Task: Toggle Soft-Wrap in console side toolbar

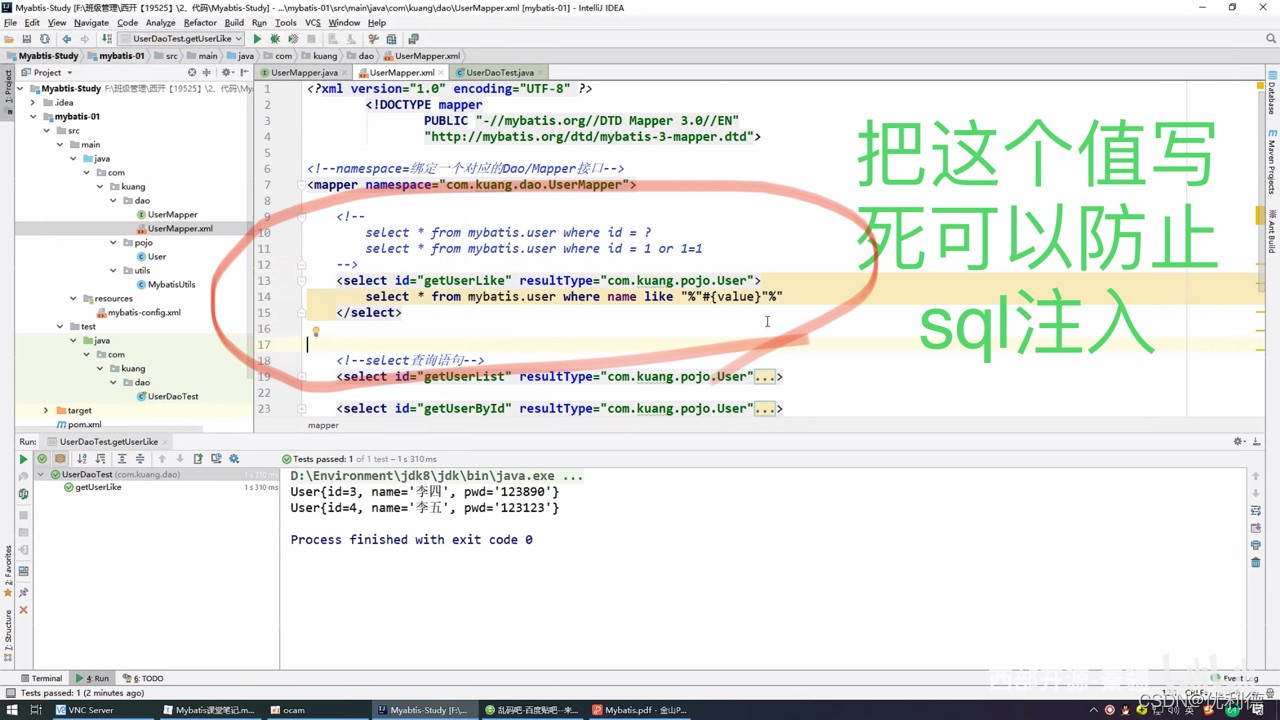Action: [x=1256, y=510]
